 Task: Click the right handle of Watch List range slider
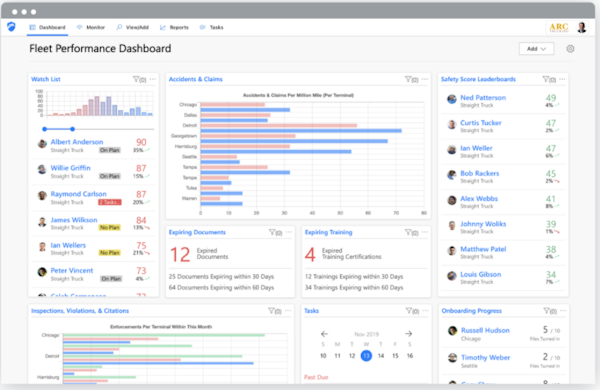(x=72, y=129)
